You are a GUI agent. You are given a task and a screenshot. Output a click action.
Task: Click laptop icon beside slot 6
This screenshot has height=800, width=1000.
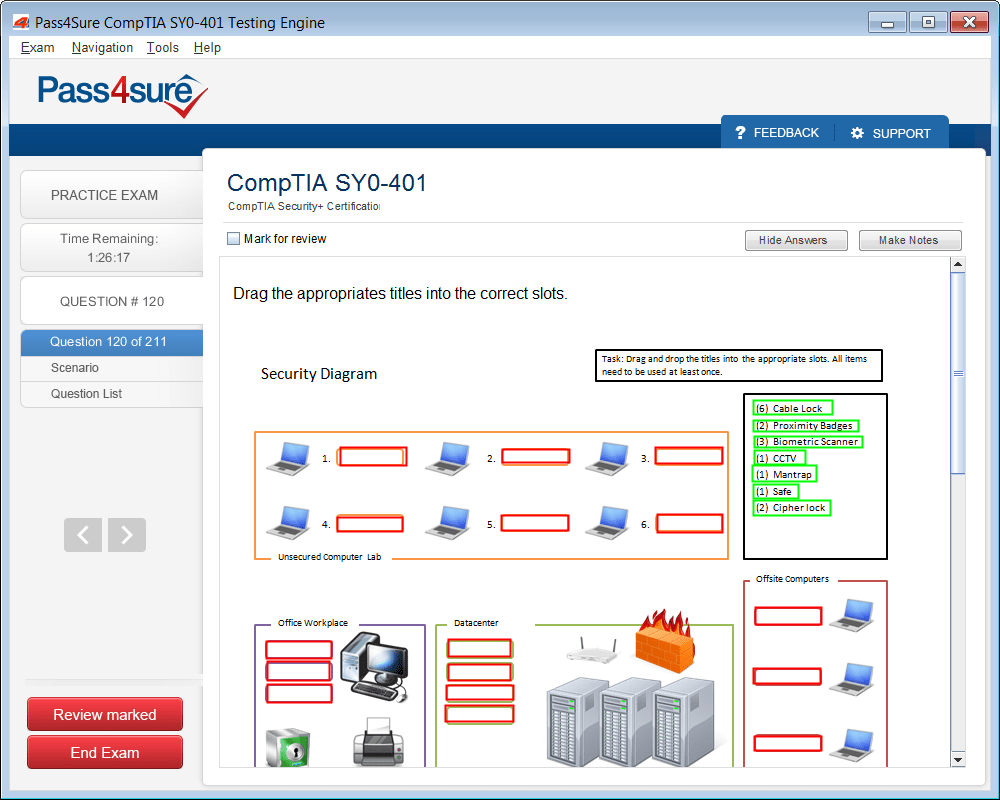point(608,522)
